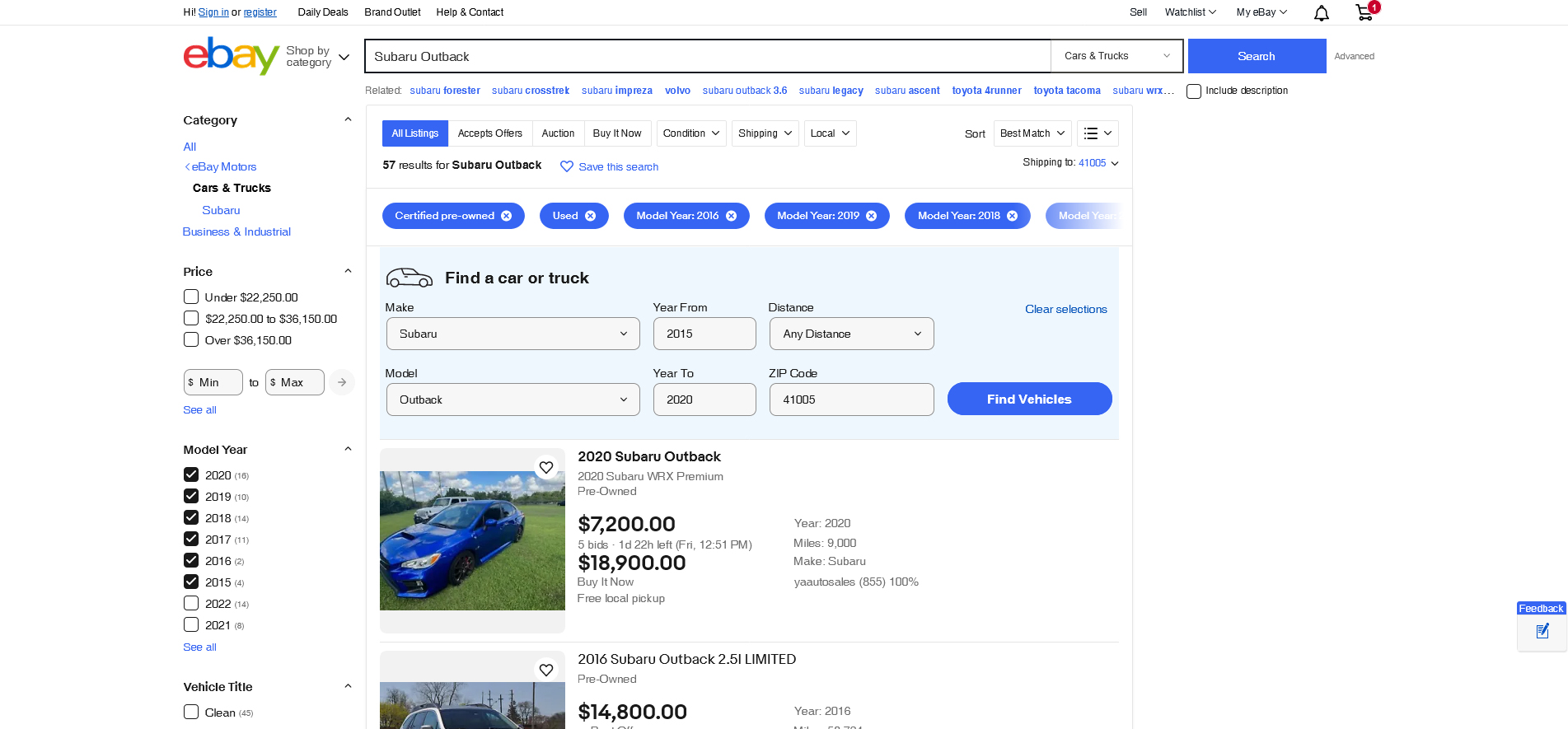Remove the Model Year: 2019 chip
Image resolution: width=1568 pixels, height=729 pixels.
click(x=872, y=216)
